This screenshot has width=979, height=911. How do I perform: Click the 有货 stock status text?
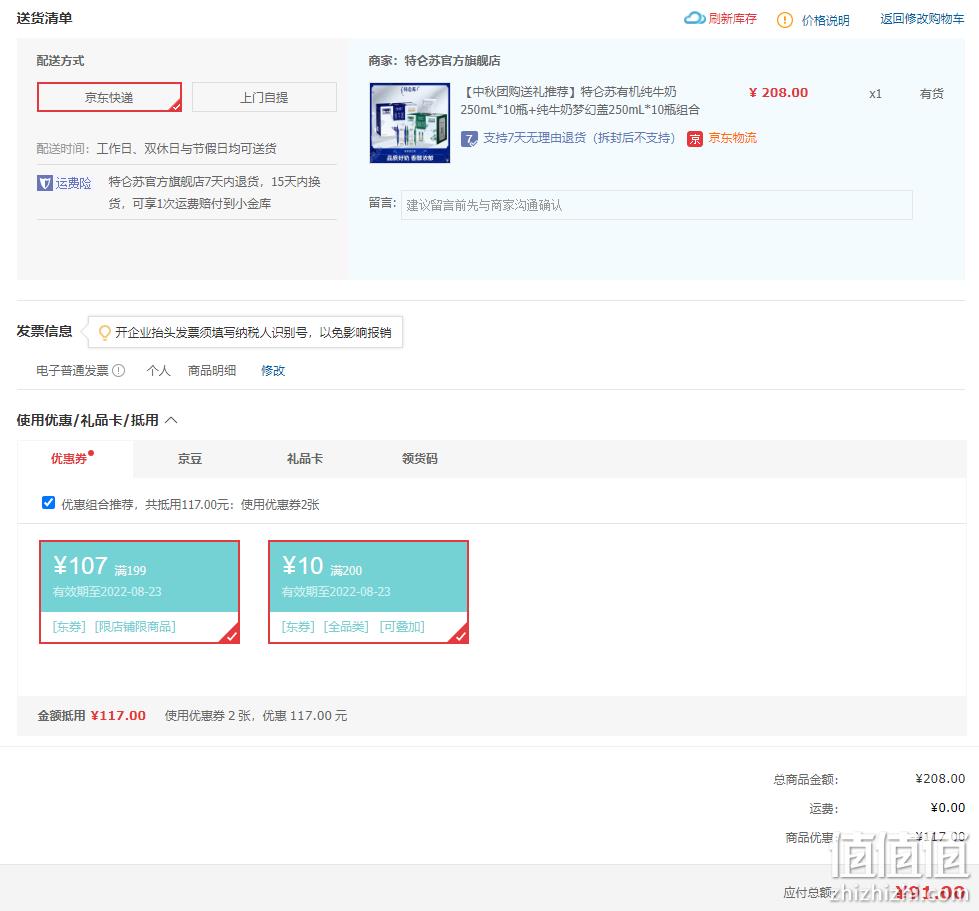[x=932, y=94]
